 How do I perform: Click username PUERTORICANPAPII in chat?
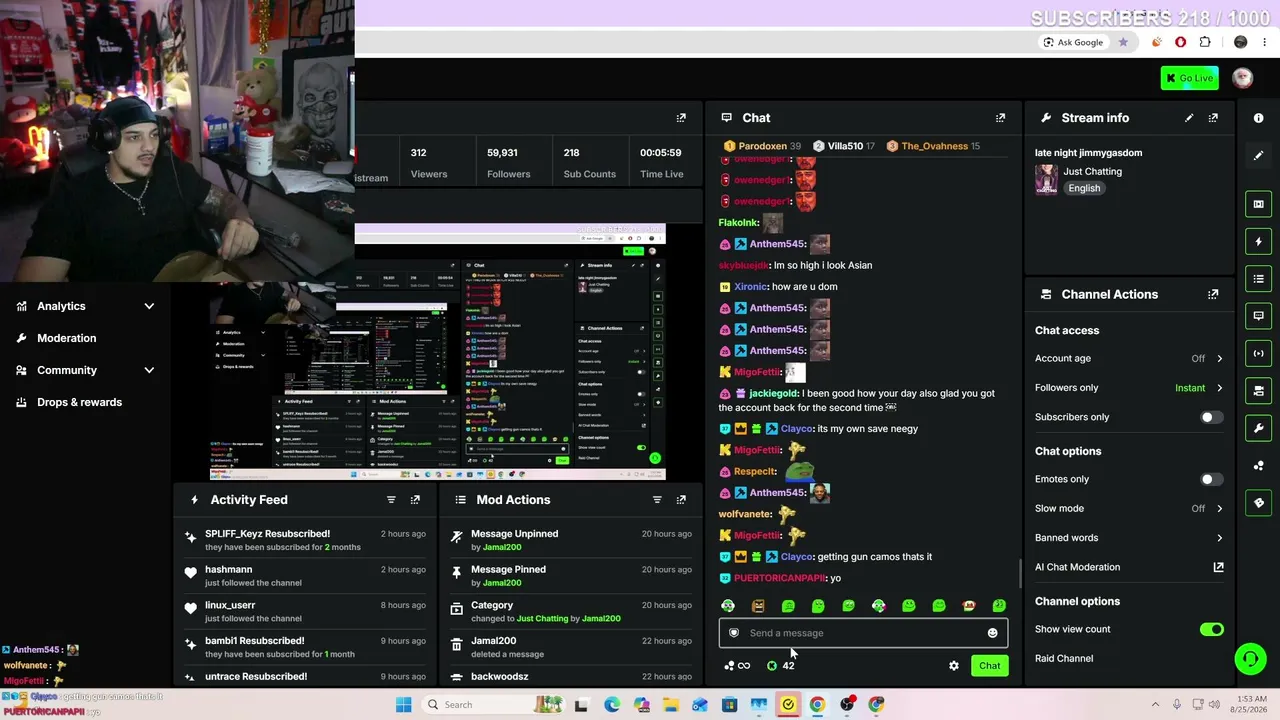click(780, 578)
